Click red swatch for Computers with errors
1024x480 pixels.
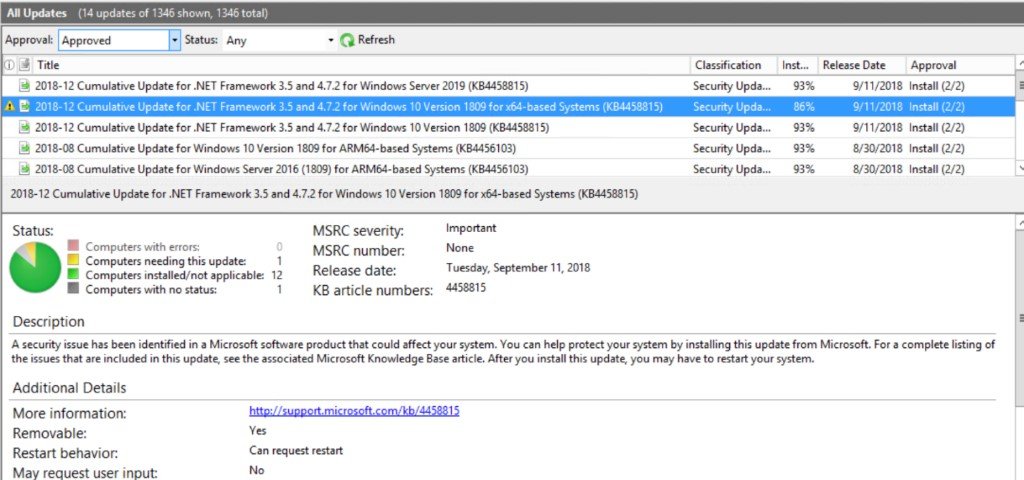pos(73,246)
